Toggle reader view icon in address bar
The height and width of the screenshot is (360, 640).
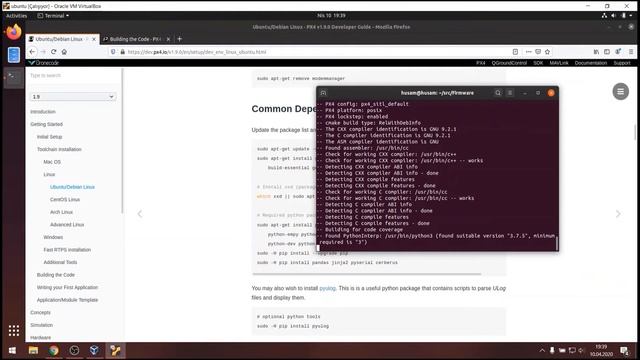pyautogui.click(x=515, y=52)
